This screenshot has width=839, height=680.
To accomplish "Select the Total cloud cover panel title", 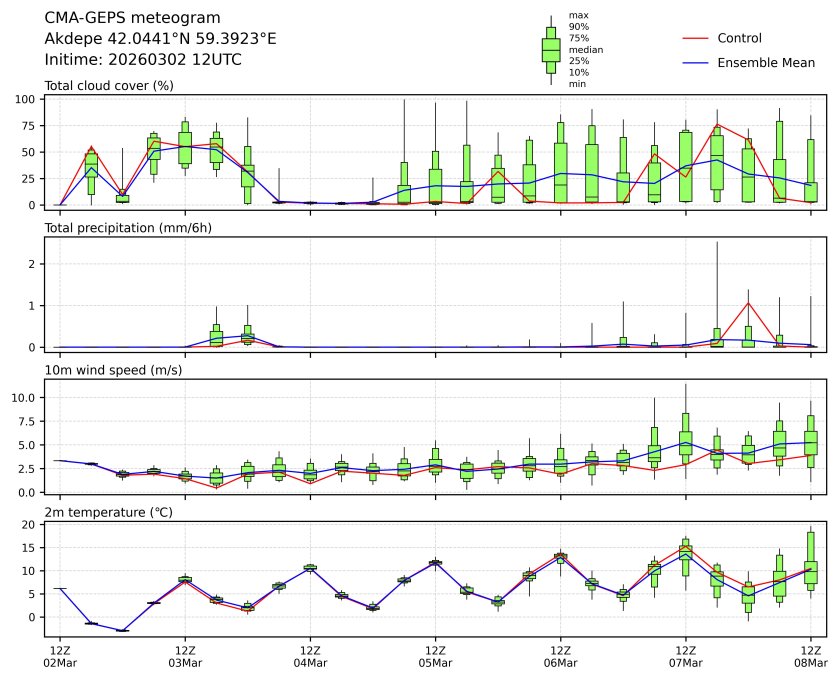I will [109, 85].
